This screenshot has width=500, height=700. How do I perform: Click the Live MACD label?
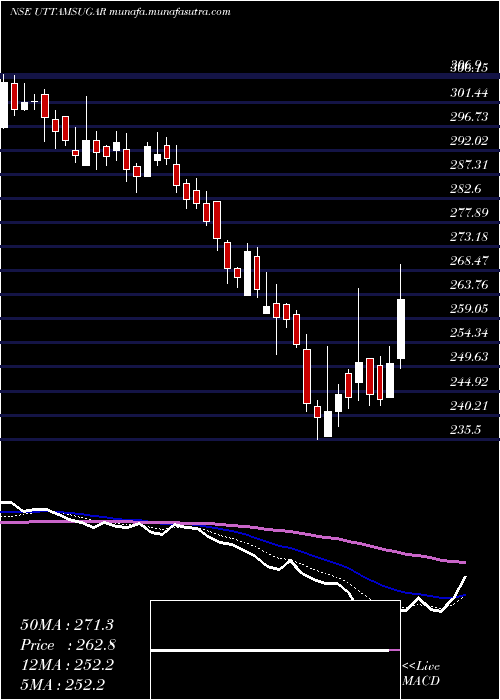click(421, 674)
